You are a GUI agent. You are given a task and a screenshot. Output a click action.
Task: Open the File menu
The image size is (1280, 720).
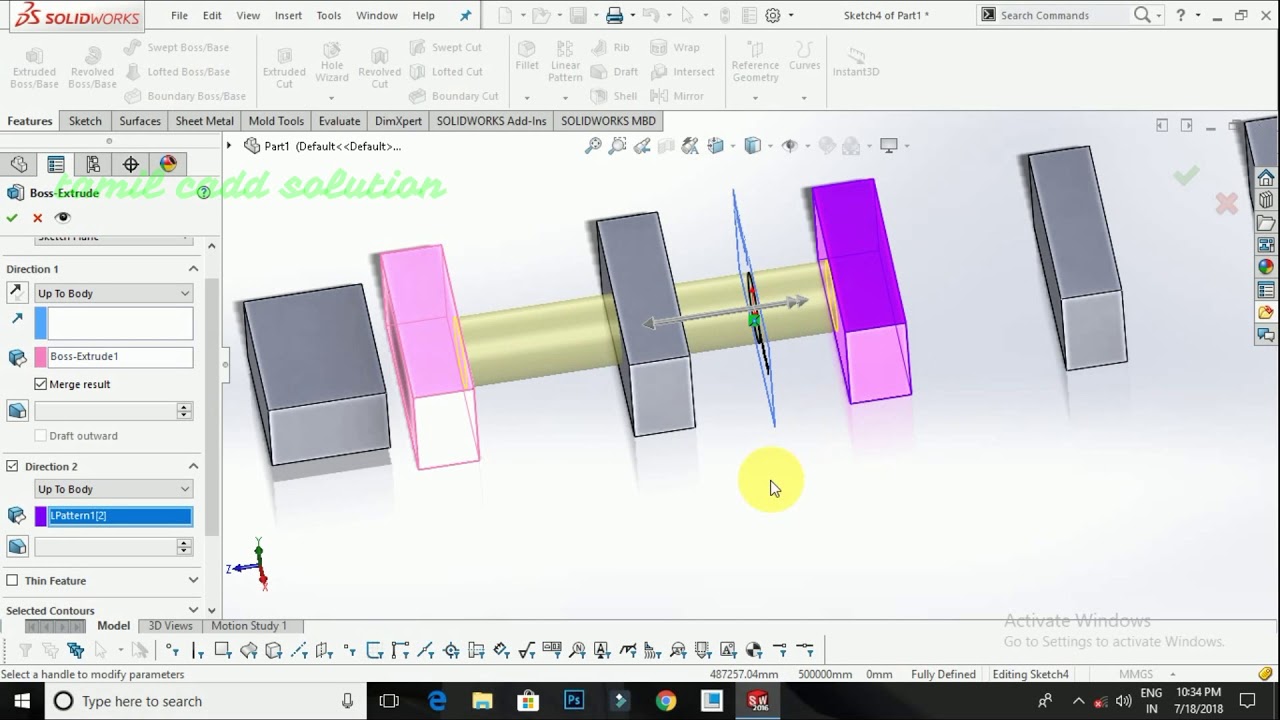pyautogui.click(x=179, y=15)
